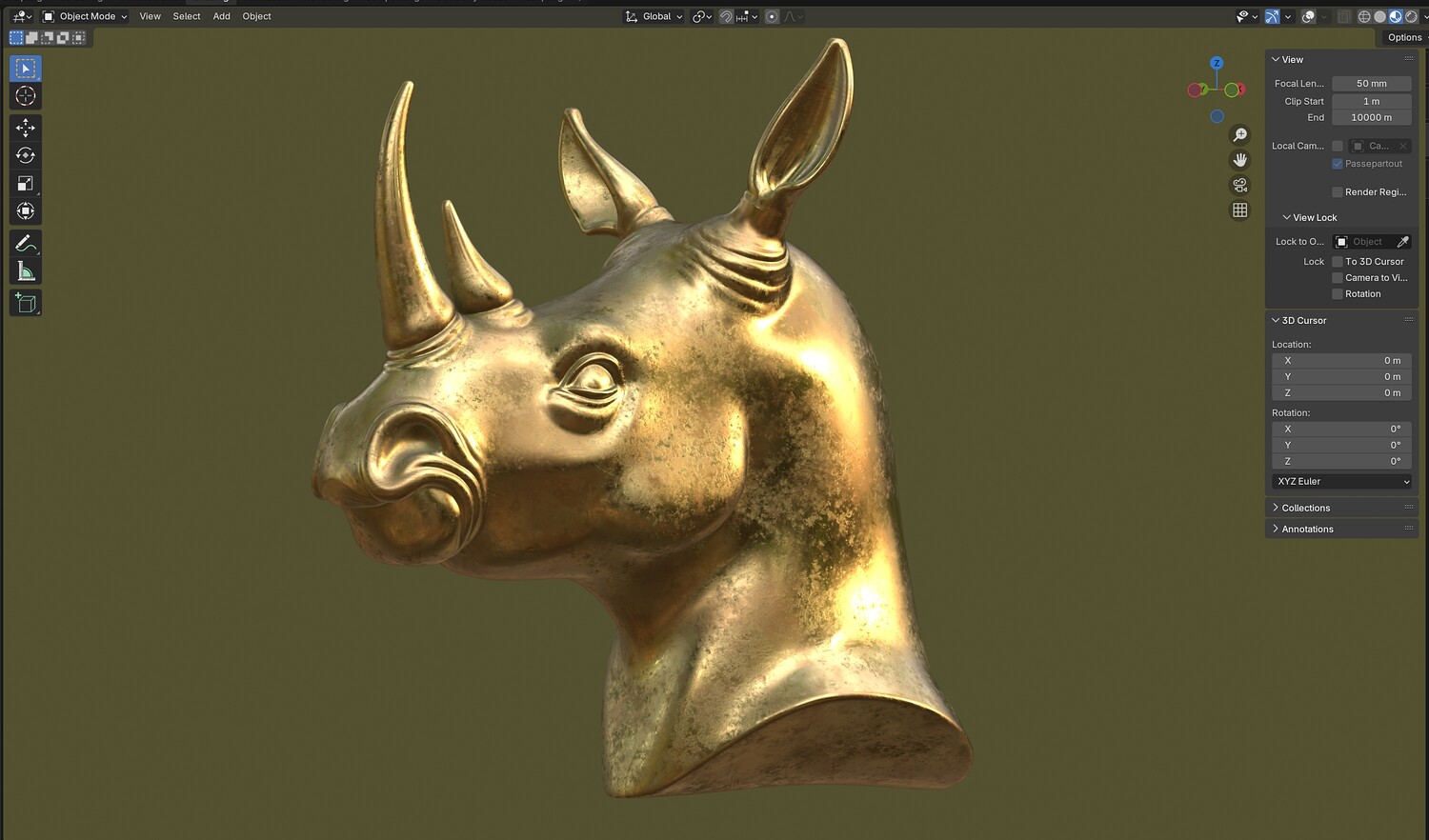Select the Select Box tool
The width and height of the screenshot is (1429, 840).
(x=26, y=69)
